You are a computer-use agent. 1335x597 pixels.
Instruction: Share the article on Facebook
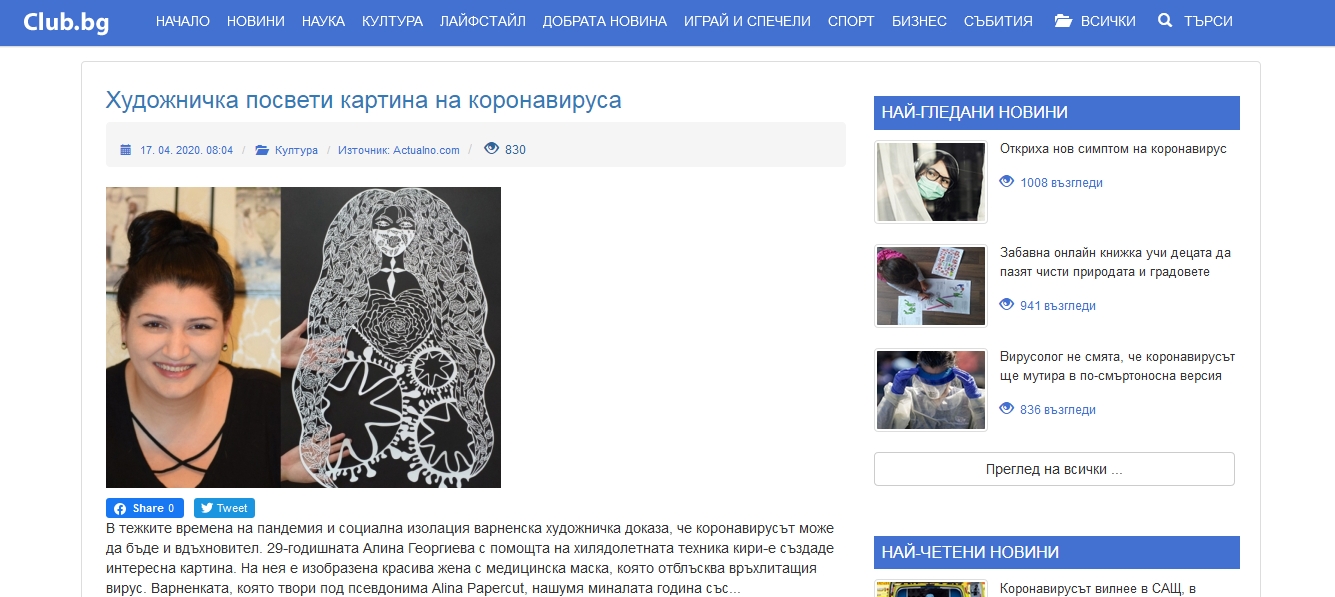tap(145, 508)
